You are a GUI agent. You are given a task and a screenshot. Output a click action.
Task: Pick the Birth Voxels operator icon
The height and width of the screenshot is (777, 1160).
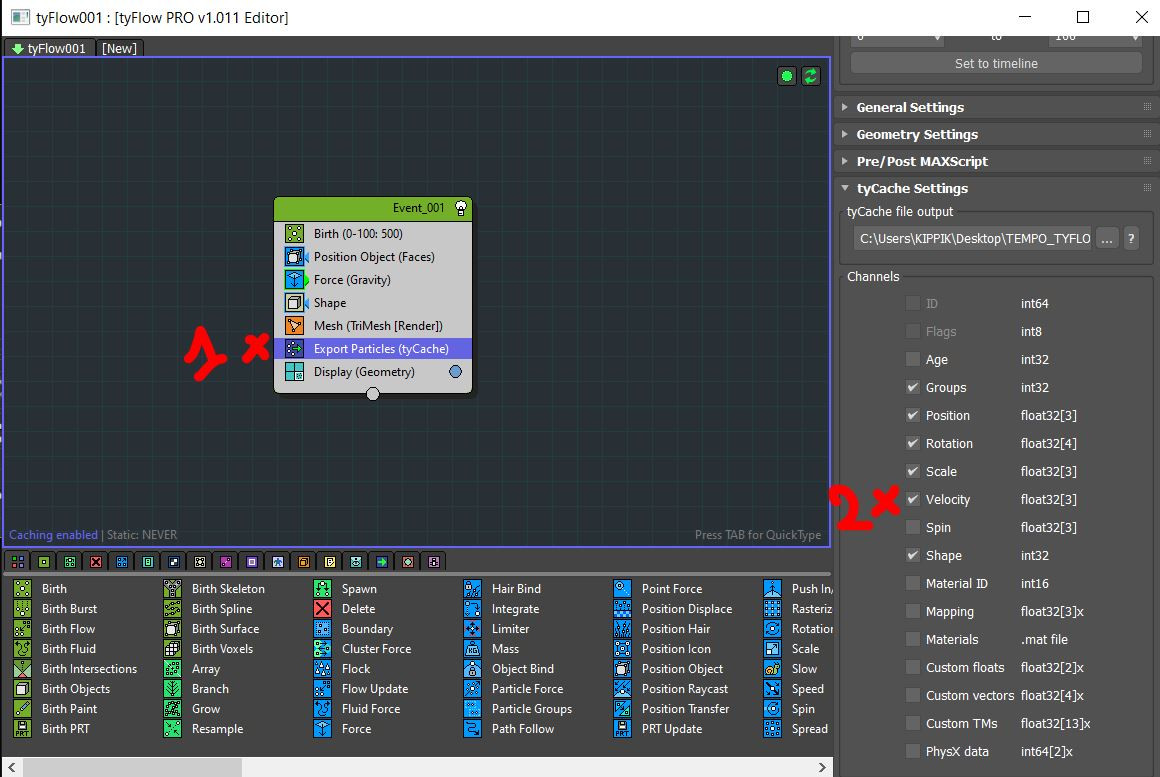(x=172, y=648)
